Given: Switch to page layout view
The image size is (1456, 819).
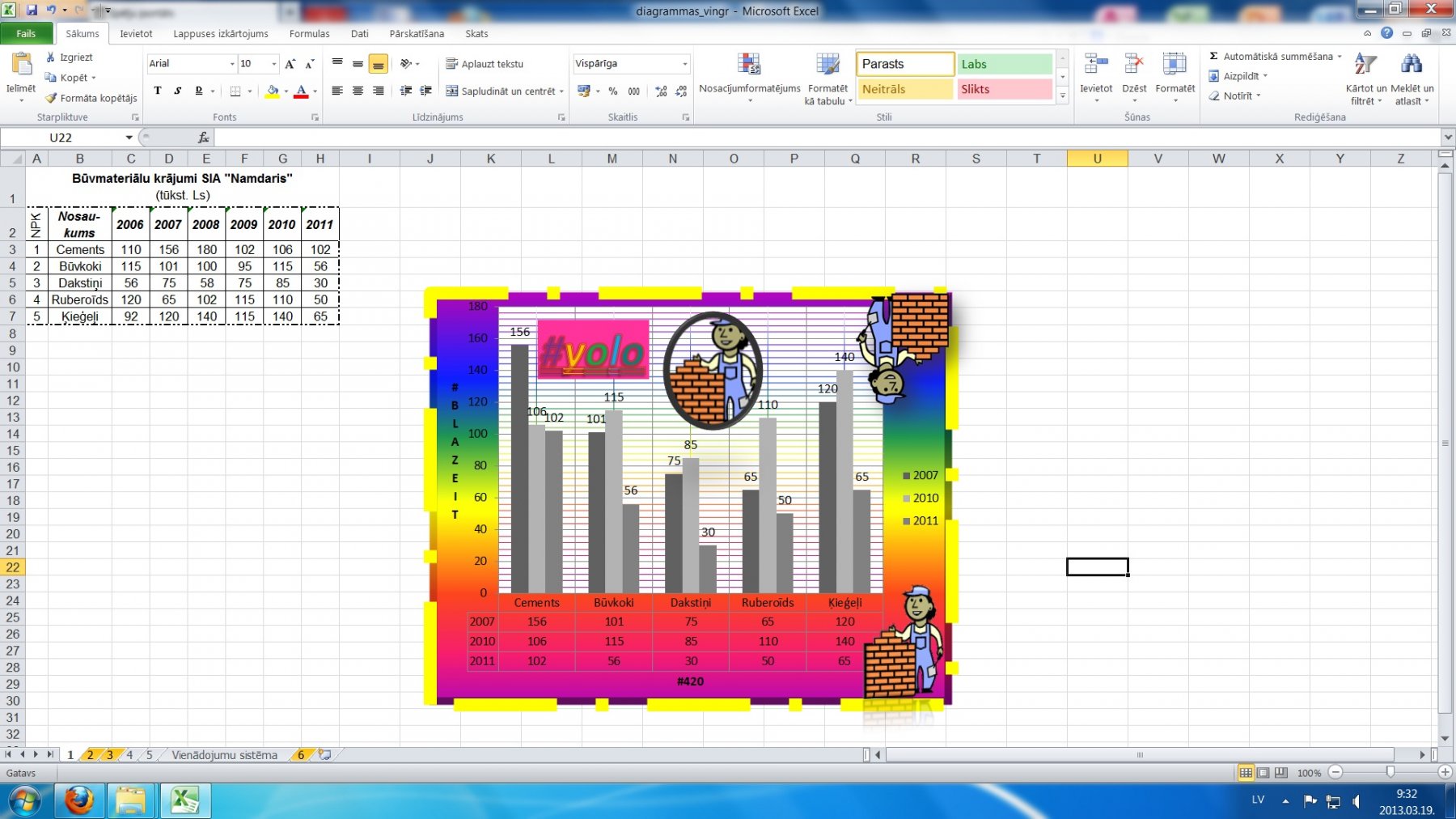Looking at the screenshot, I should click(x=1263, y=773).
